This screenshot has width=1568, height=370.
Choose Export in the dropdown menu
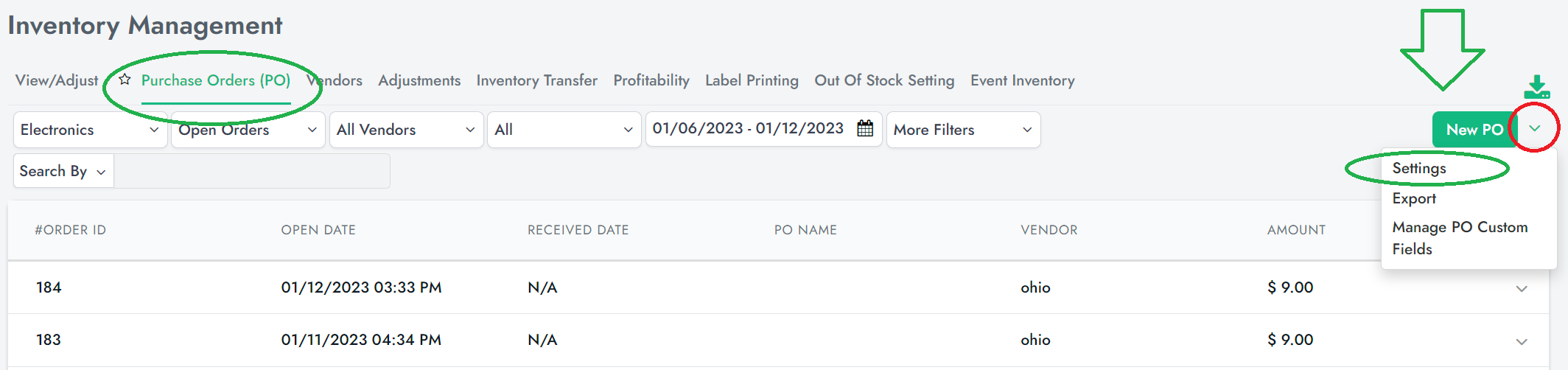[x=1414, y=198]
